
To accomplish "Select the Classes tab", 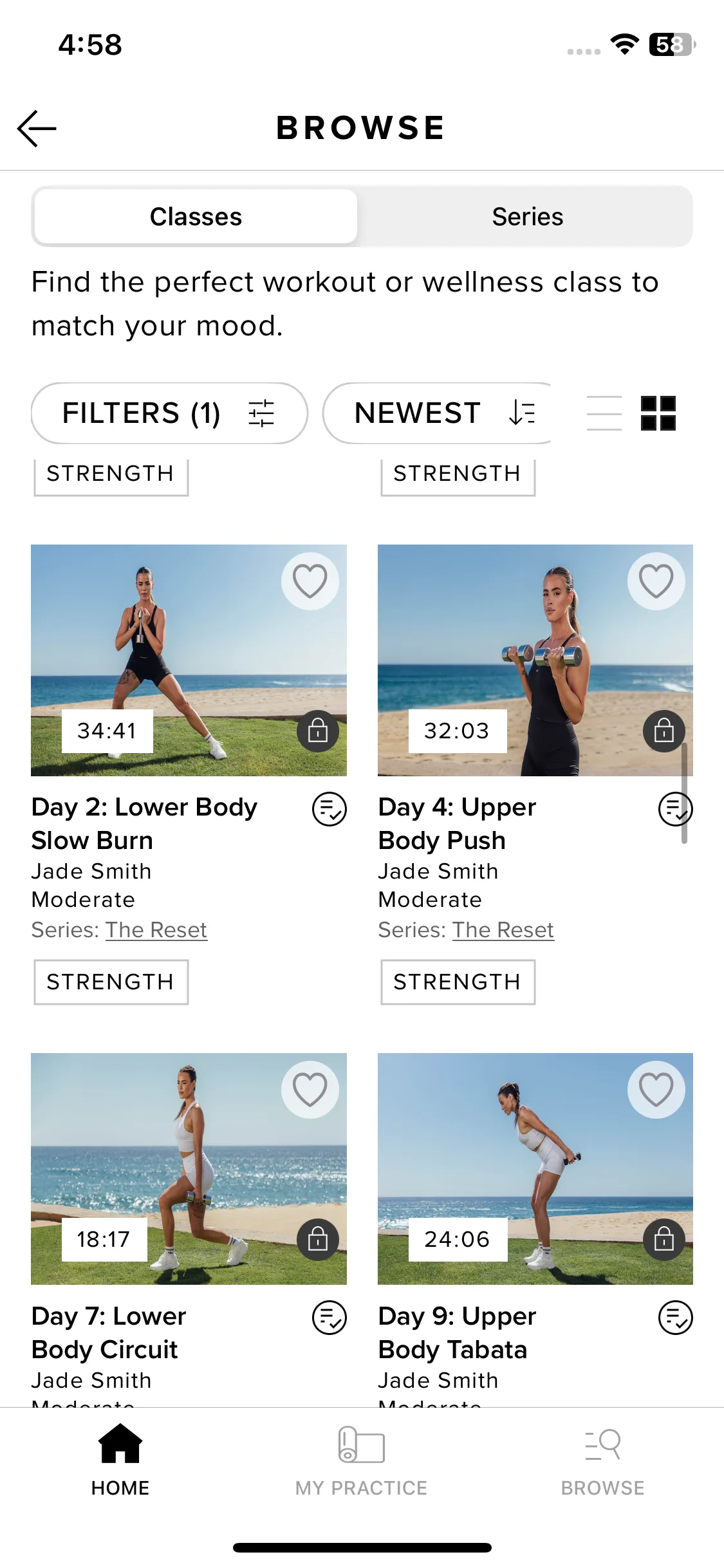I will pos(196,217).
